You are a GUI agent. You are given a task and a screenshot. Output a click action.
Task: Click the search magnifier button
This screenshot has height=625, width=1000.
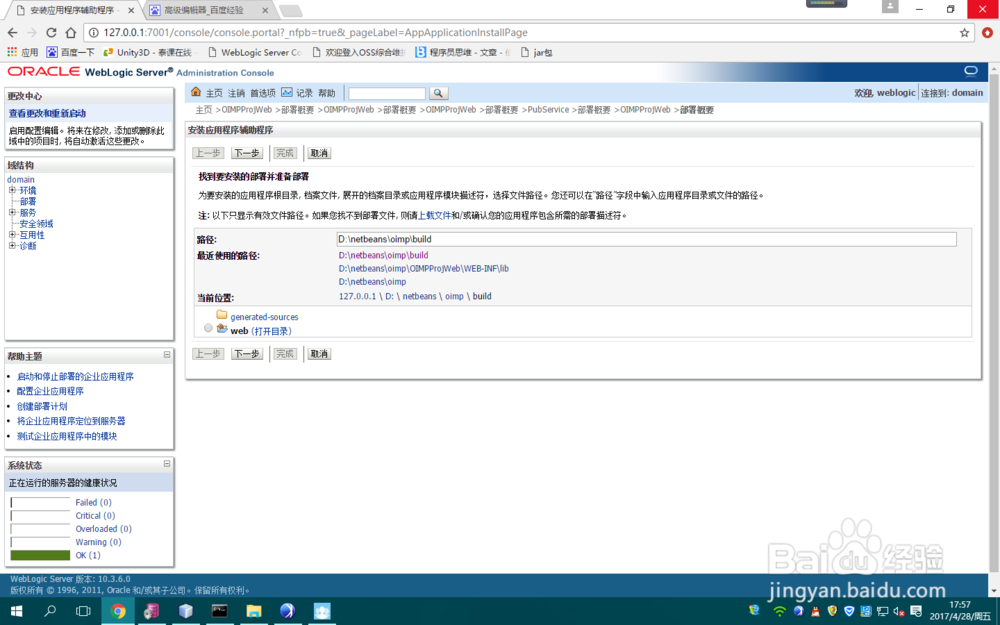tap(438, 93)
